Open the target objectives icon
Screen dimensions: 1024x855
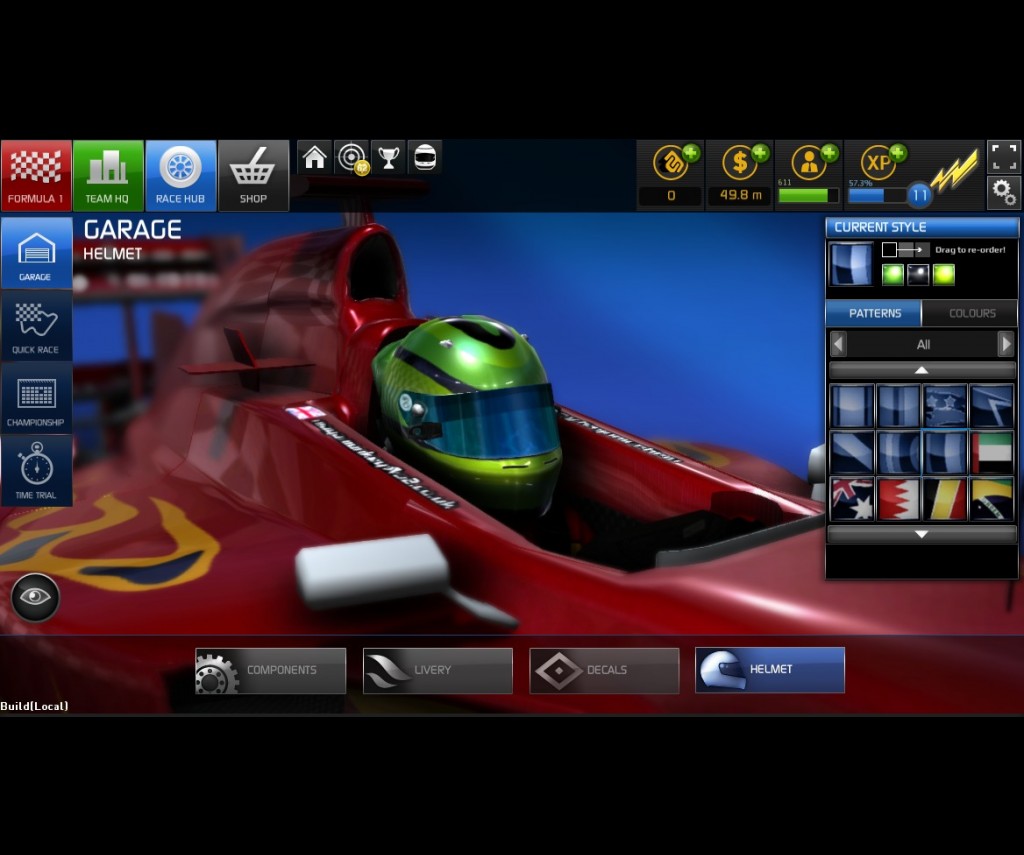351,158
